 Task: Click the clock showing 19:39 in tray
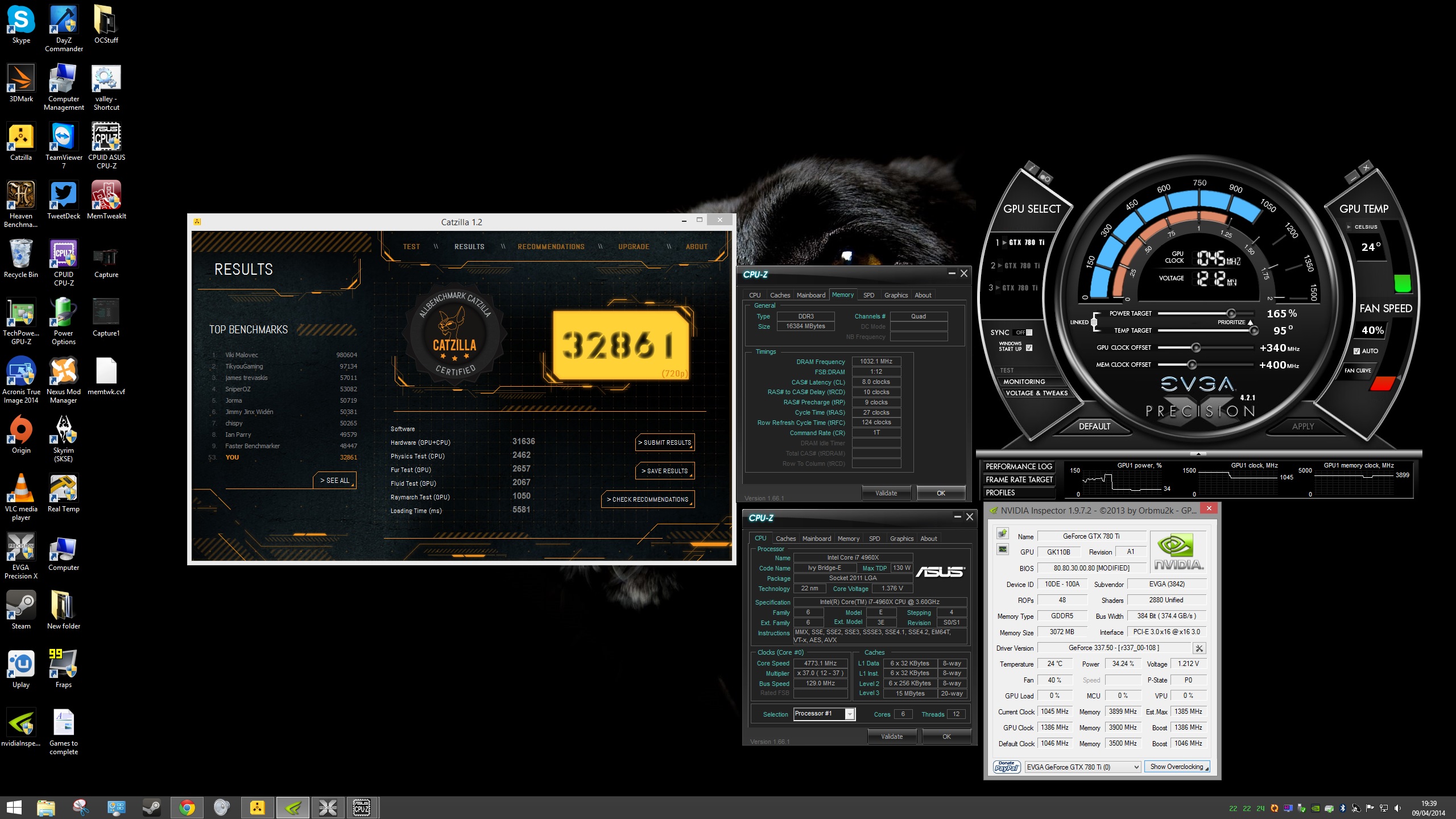pos(1428,804)
